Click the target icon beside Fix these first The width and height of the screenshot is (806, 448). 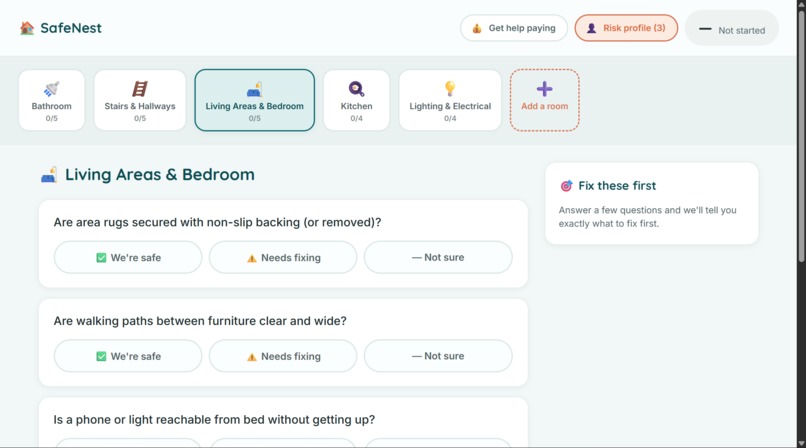pyautogui.click(x=566, y=185)
